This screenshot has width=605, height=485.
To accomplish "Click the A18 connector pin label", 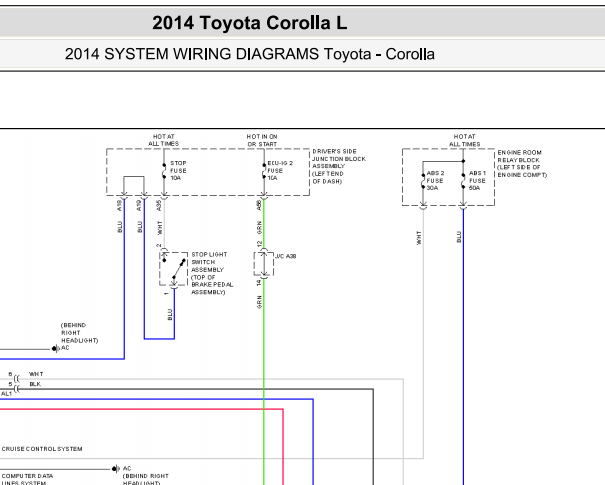I will click(x=119, y=206).
